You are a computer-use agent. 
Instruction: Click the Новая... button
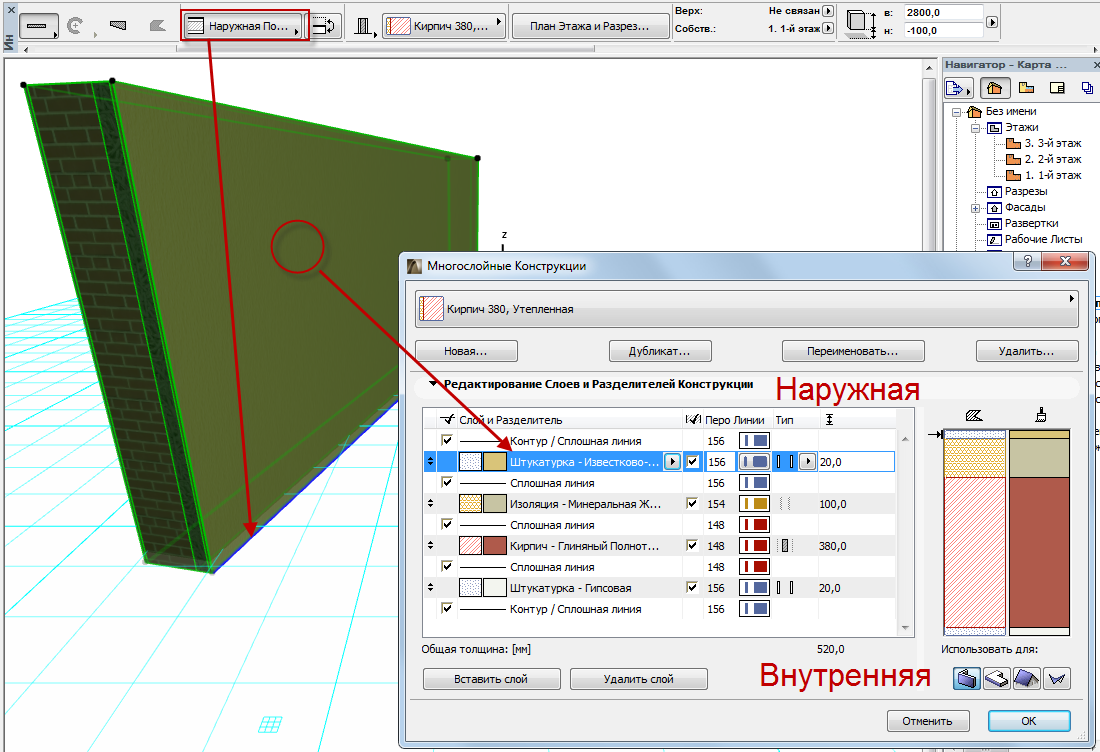[x=466, y=351]
